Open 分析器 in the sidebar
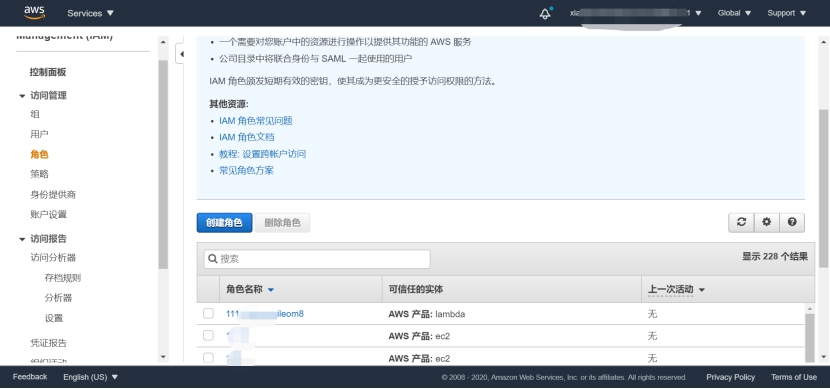The width and height of the screenshot is (830, 389). point(58,298)
